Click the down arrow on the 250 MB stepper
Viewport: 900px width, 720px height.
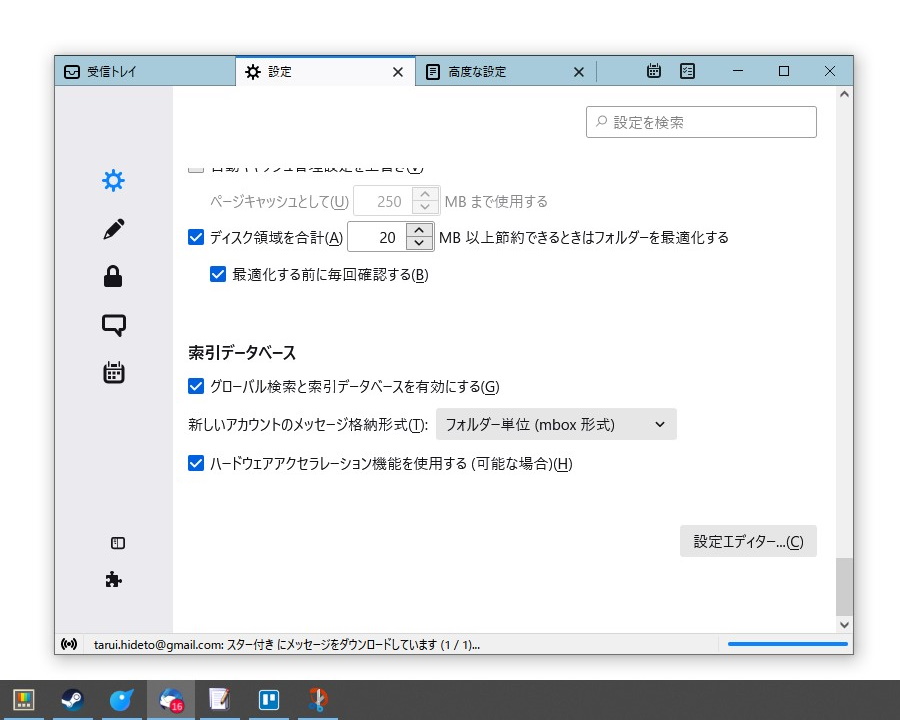pyautogui.click(x=424, y=206)
